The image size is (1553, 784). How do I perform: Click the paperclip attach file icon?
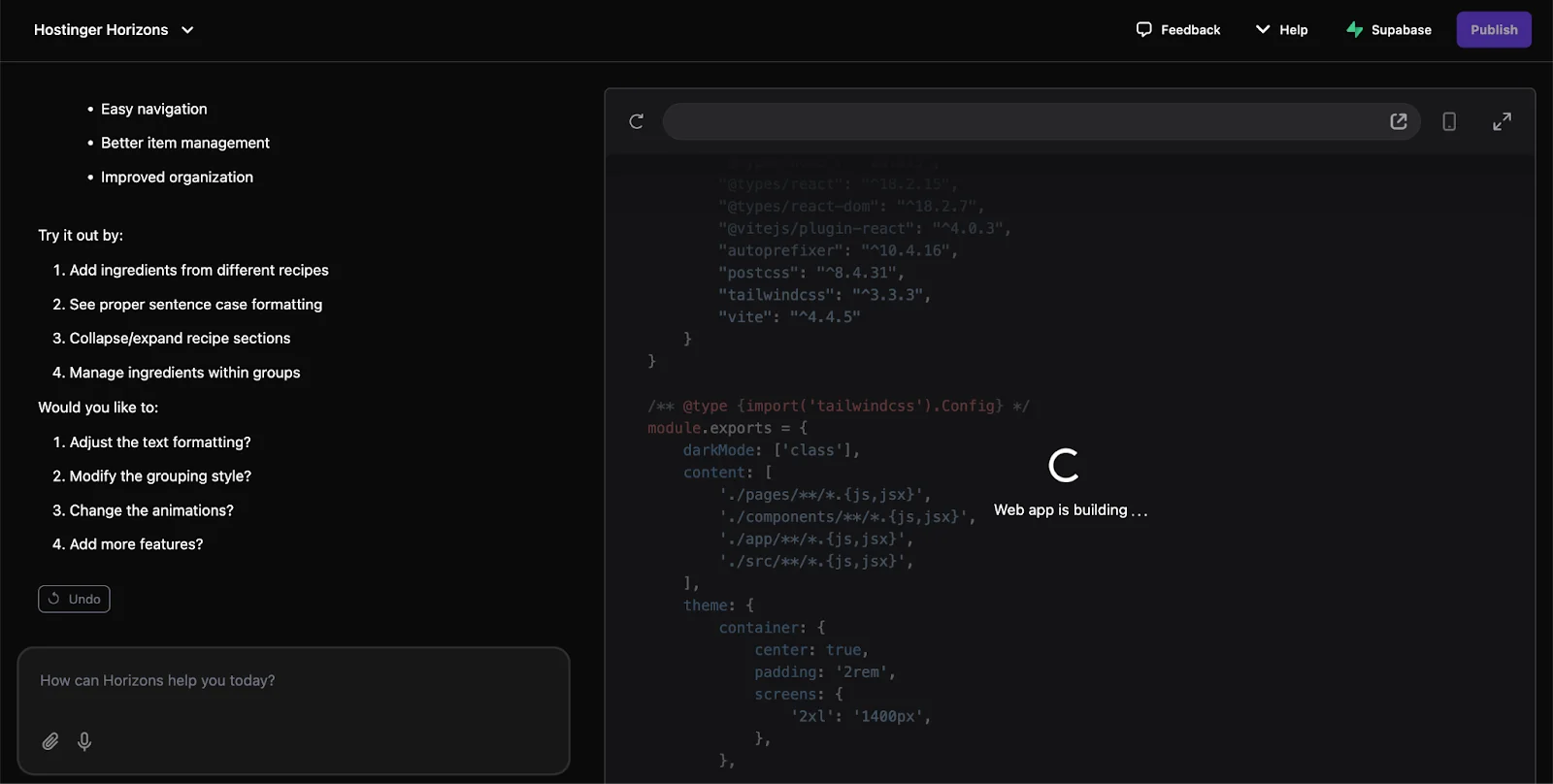pyautogui.click(x=50, y=741)
